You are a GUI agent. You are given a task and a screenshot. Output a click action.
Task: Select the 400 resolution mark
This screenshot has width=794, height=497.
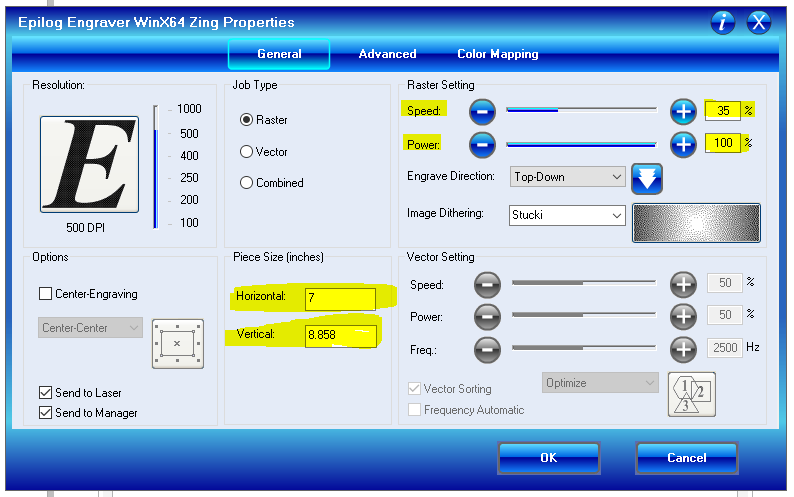(x=189, y=156)
